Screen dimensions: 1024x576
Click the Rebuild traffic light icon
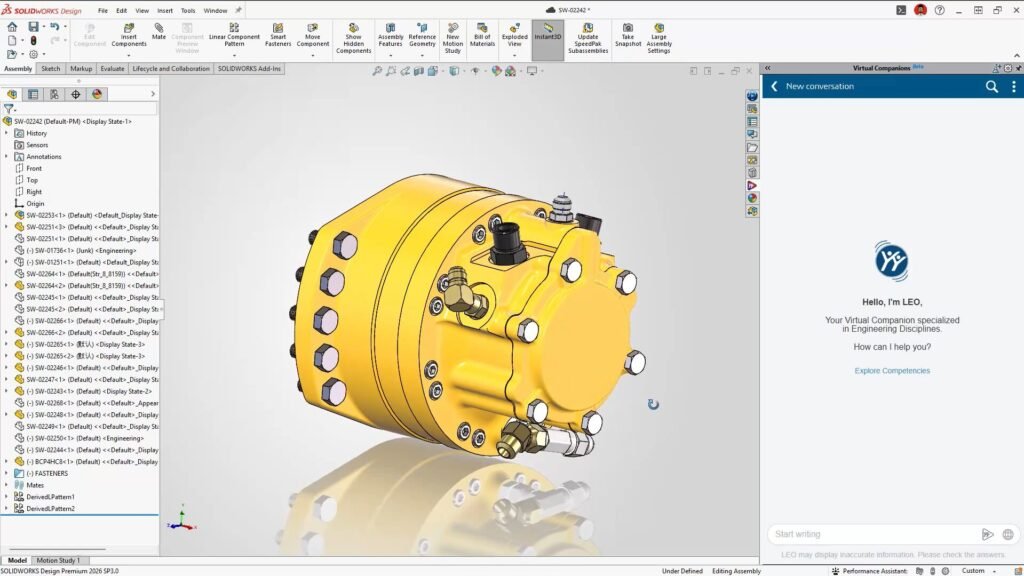click(33, 40)
